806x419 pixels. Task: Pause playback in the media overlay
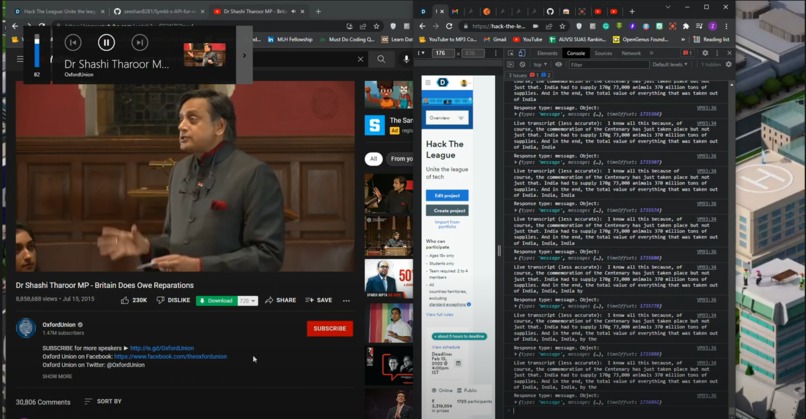[106, 43]
